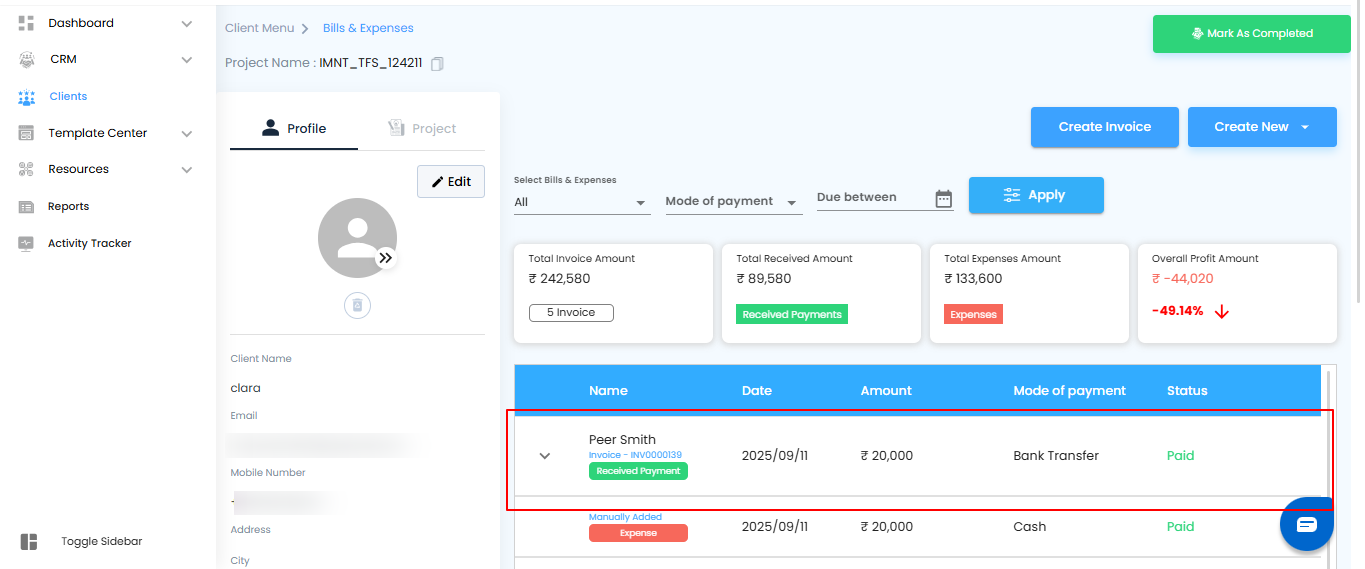Expand the CRM sidebar section

point(186,60)
